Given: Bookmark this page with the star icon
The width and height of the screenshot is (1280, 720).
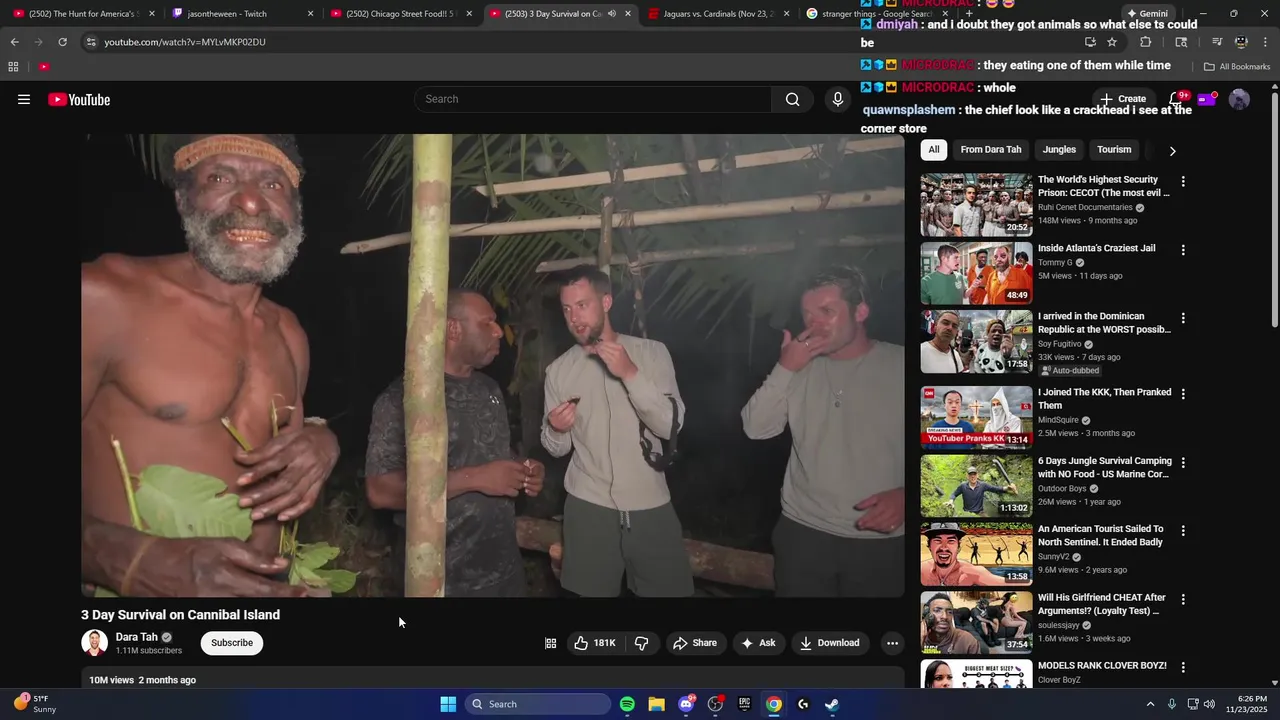Looking at the screenshot, I should tap(1112, 42).
